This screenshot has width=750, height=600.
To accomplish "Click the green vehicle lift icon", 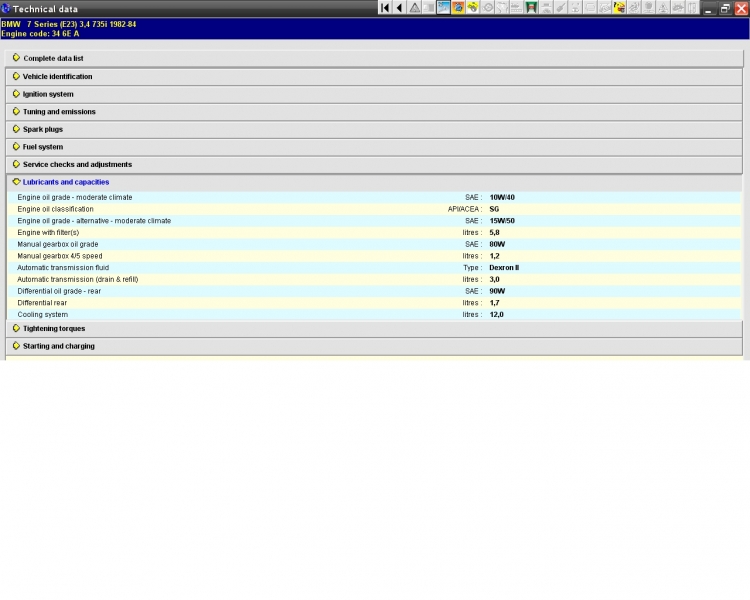I will [x=531, y=8].
